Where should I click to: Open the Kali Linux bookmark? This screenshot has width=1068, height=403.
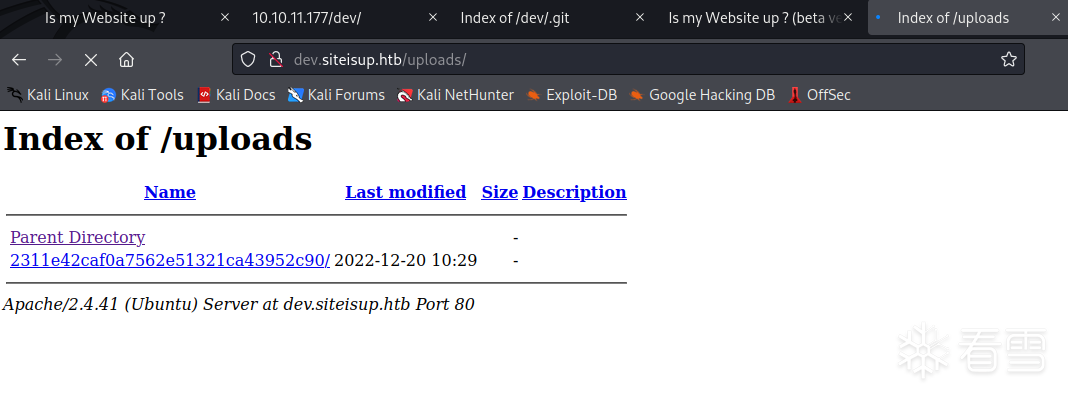click(48, 95)
